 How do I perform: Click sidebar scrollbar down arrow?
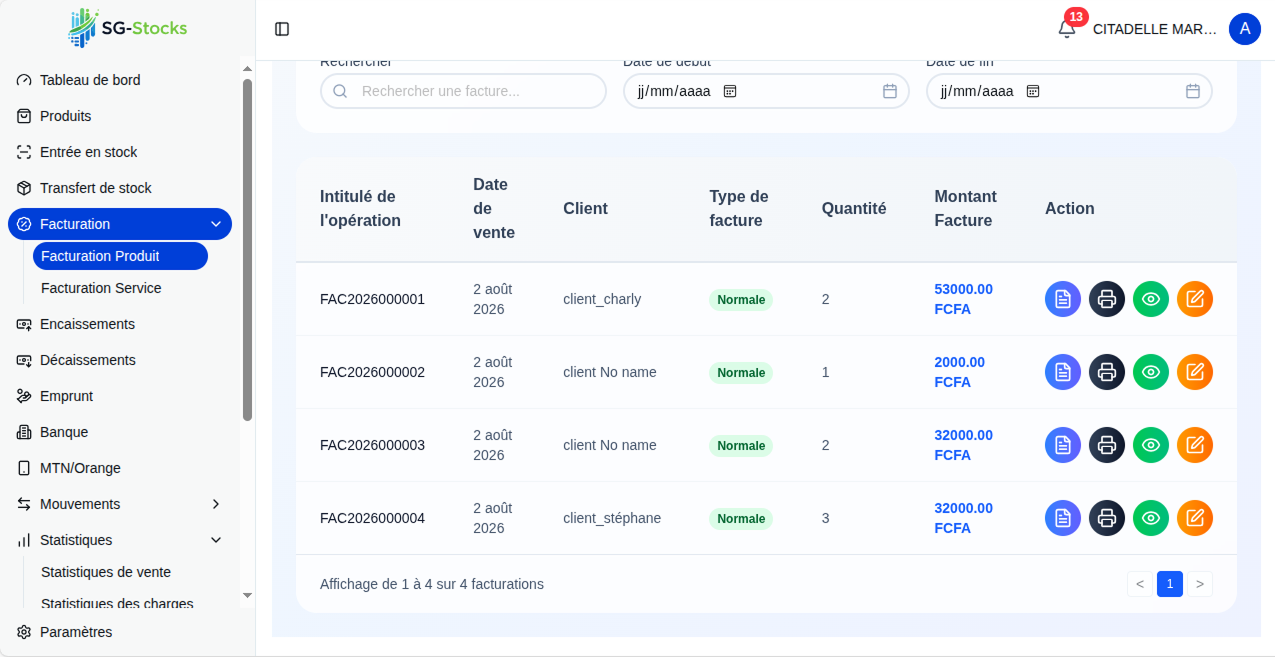(x=247, y=595)
